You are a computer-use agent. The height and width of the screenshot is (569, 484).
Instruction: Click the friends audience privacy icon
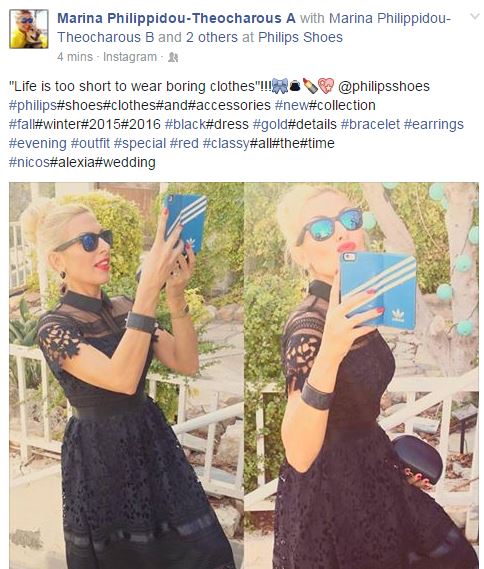(x=173, y=57)
